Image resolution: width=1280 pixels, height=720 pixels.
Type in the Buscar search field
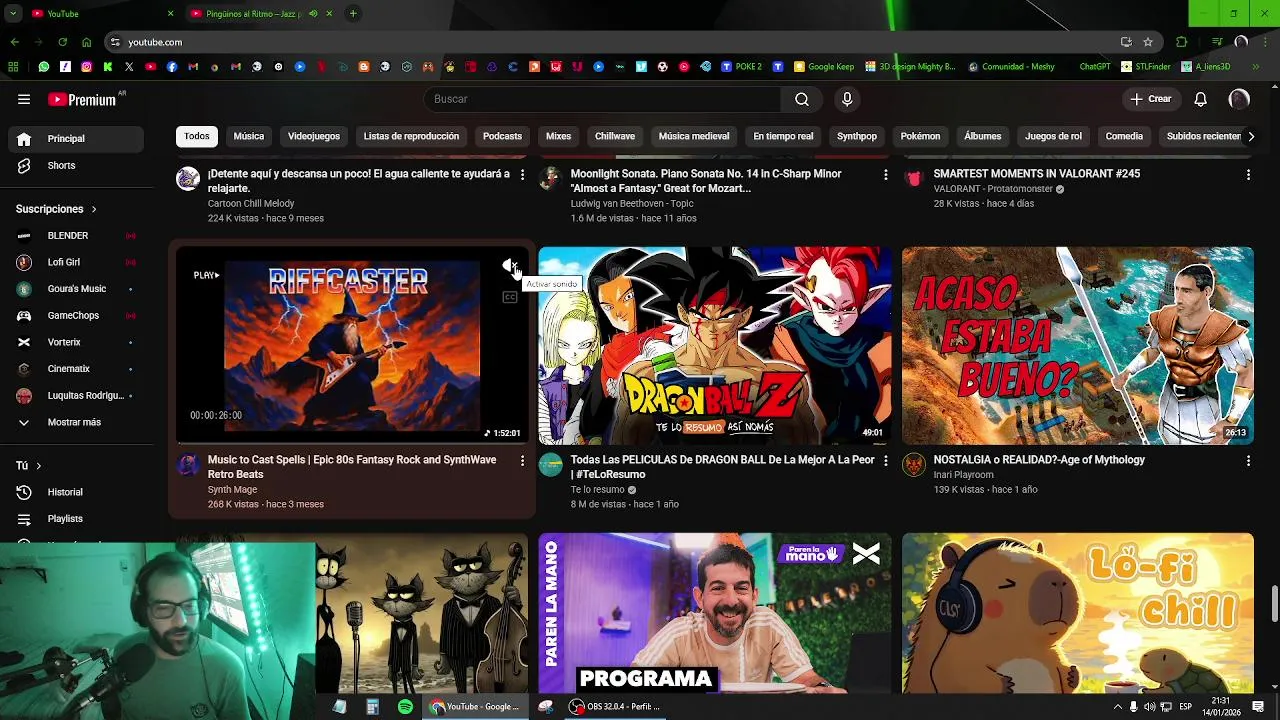tap(603, 99)
